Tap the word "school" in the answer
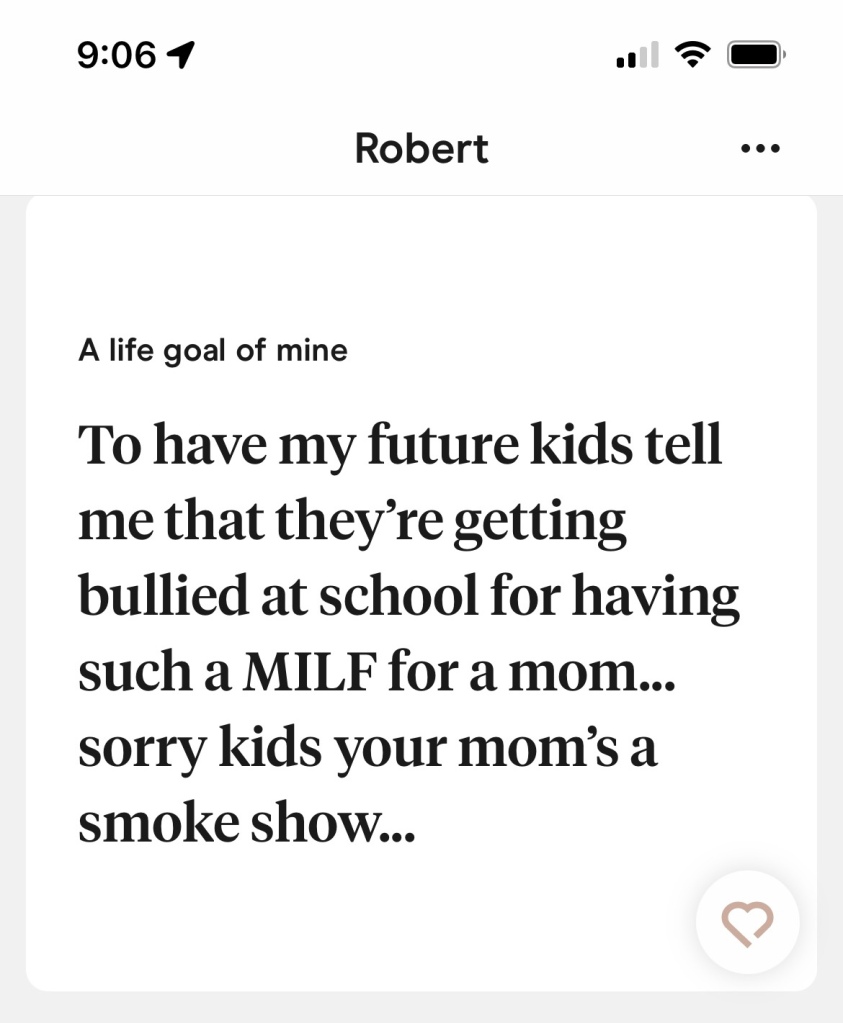 coord(399,594)
